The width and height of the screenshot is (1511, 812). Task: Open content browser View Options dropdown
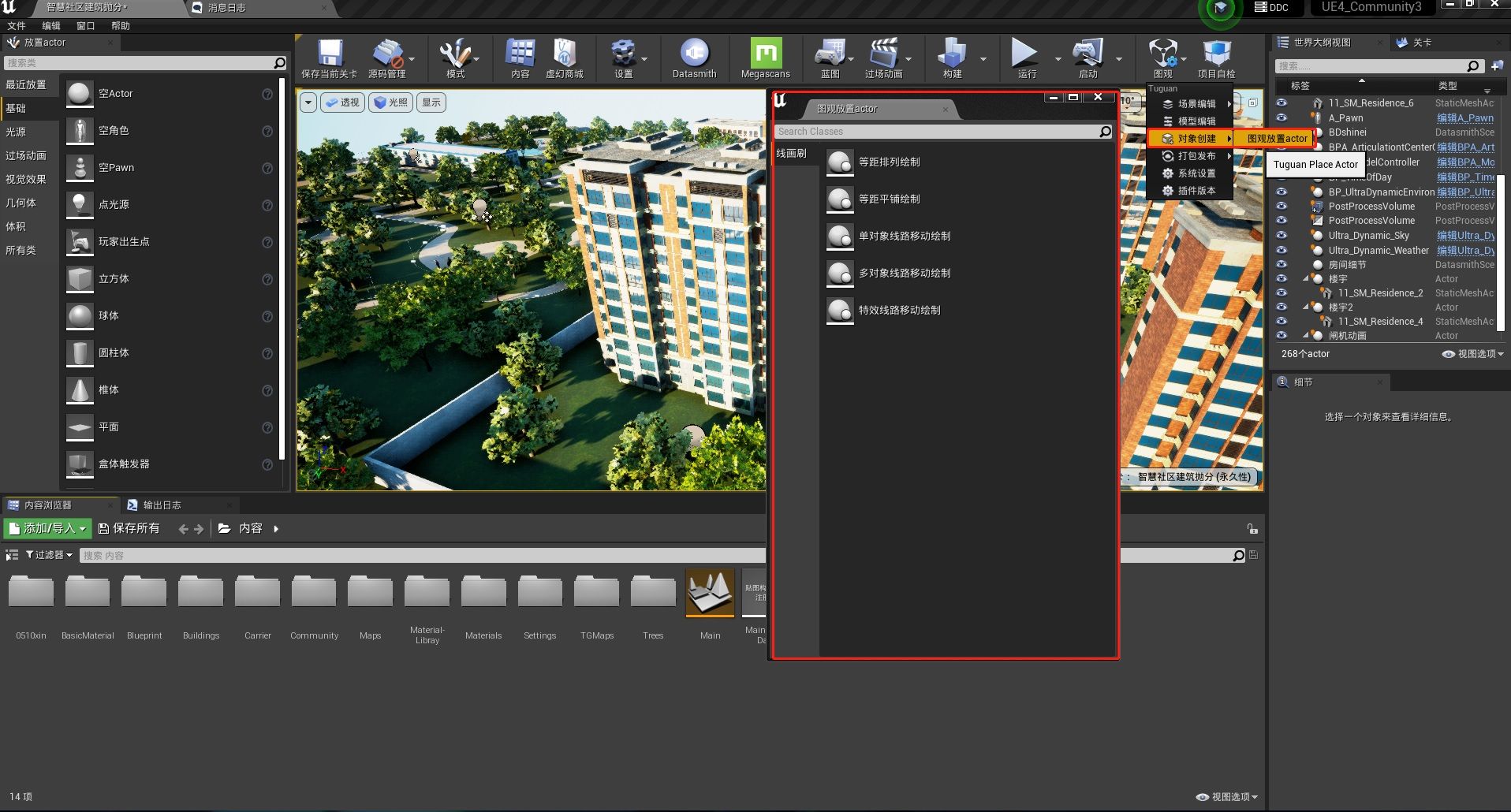click(1227, 797)
